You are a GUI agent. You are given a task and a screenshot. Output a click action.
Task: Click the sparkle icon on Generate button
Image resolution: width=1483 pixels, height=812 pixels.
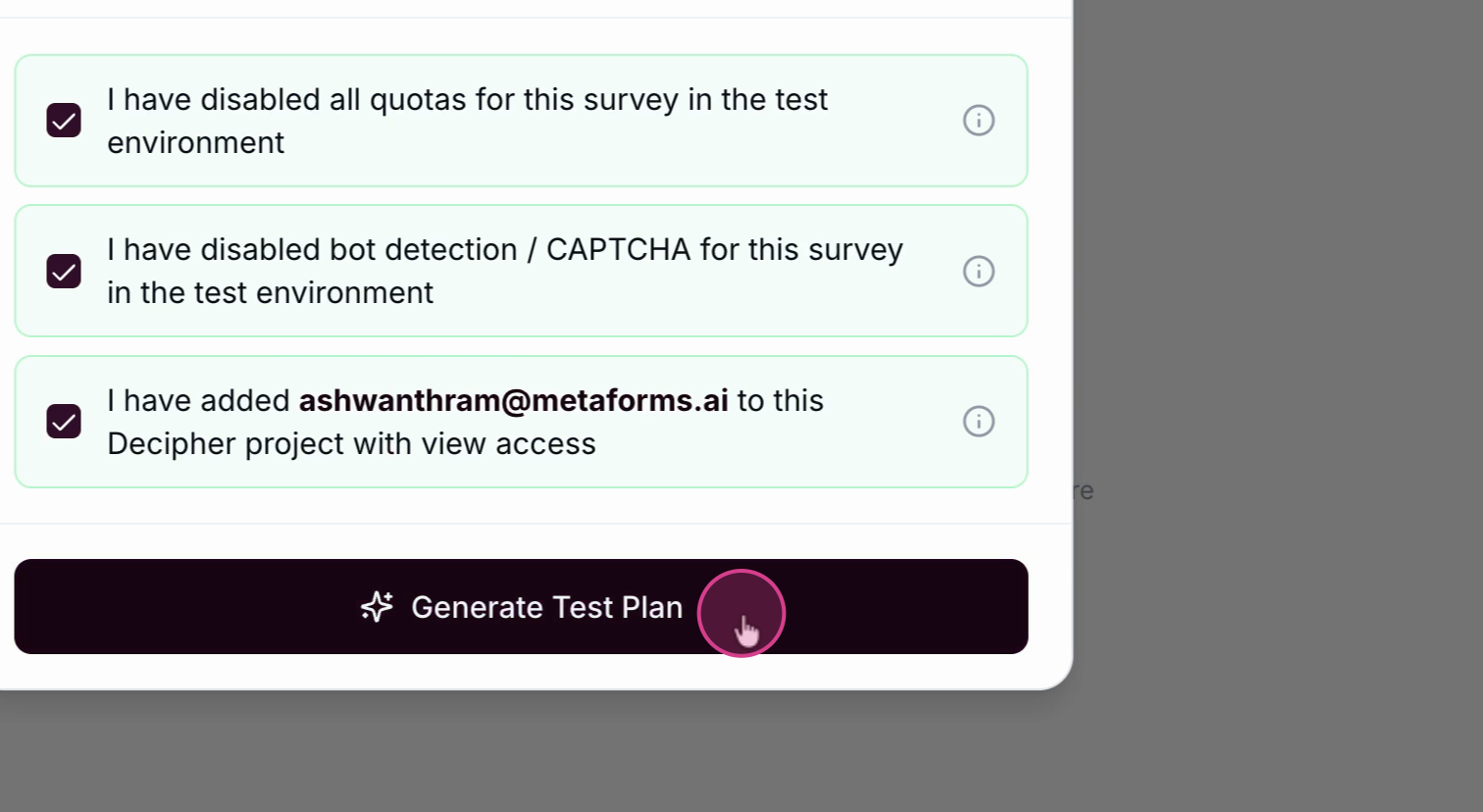point(377,607)
